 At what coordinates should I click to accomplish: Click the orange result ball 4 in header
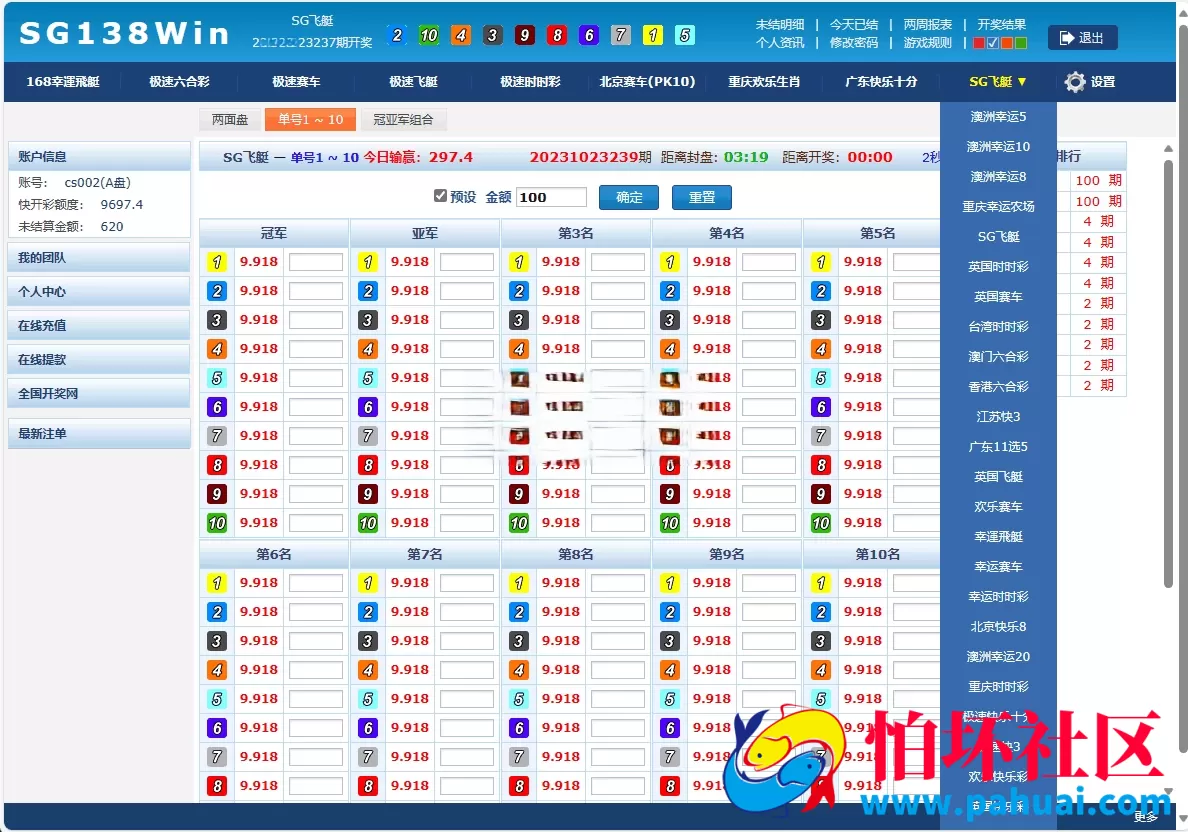461,35
